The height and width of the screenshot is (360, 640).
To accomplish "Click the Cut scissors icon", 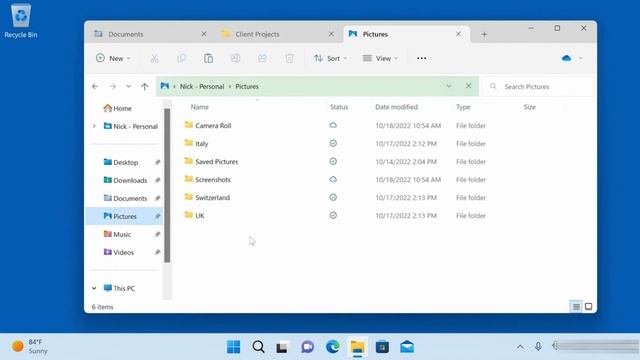I will click(x=154, y=58).
